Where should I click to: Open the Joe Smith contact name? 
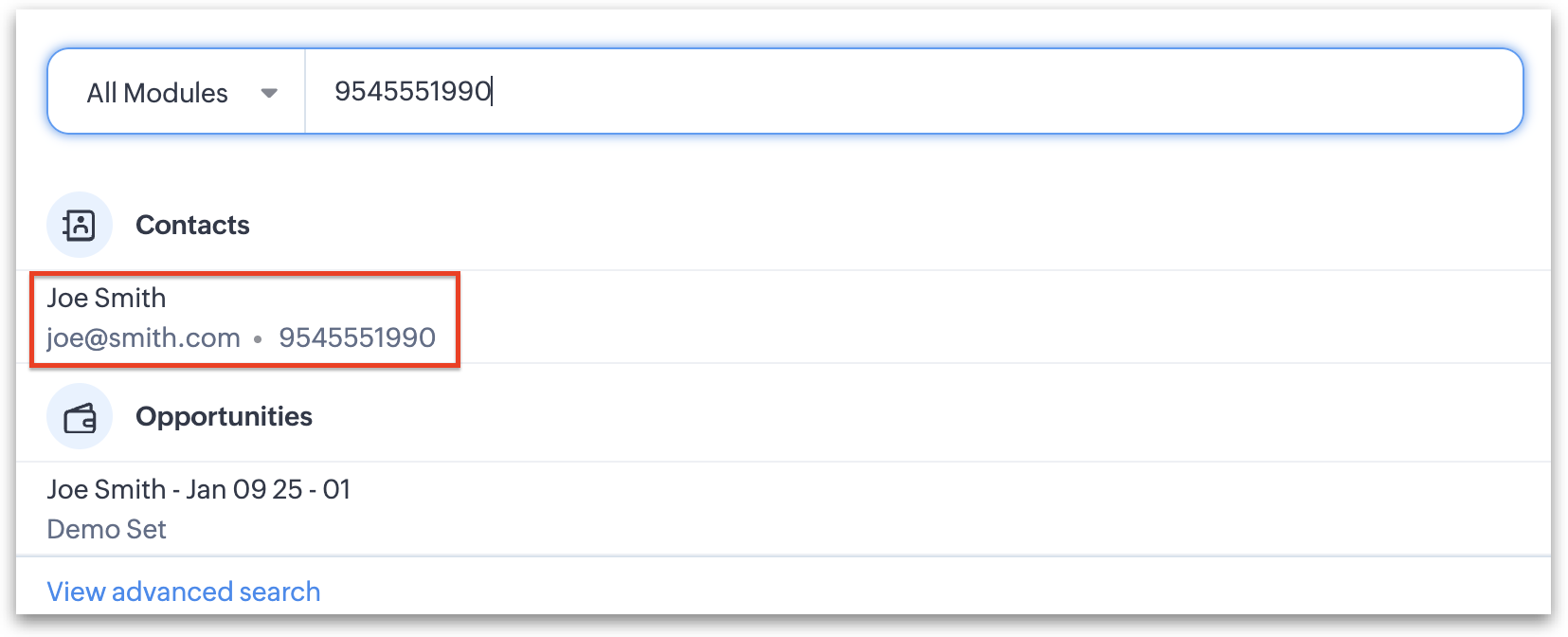(106, 298)
